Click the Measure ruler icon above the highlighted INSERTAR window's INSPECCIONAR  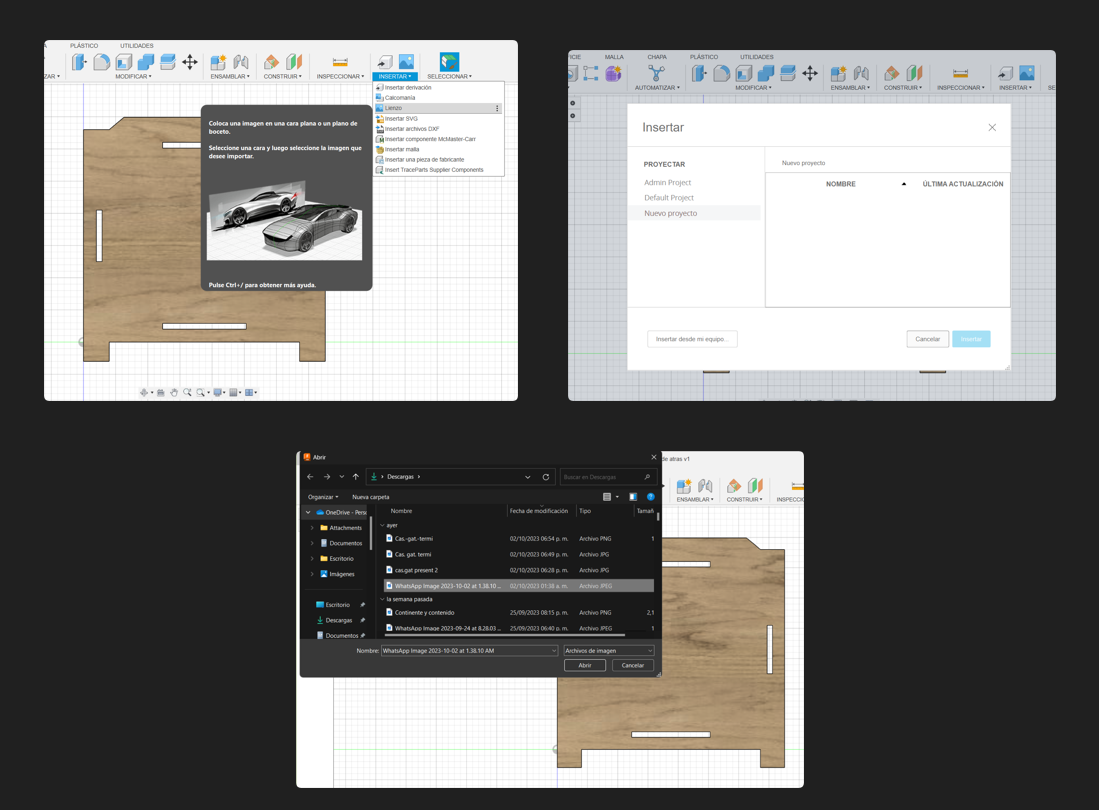coord(340,62)
